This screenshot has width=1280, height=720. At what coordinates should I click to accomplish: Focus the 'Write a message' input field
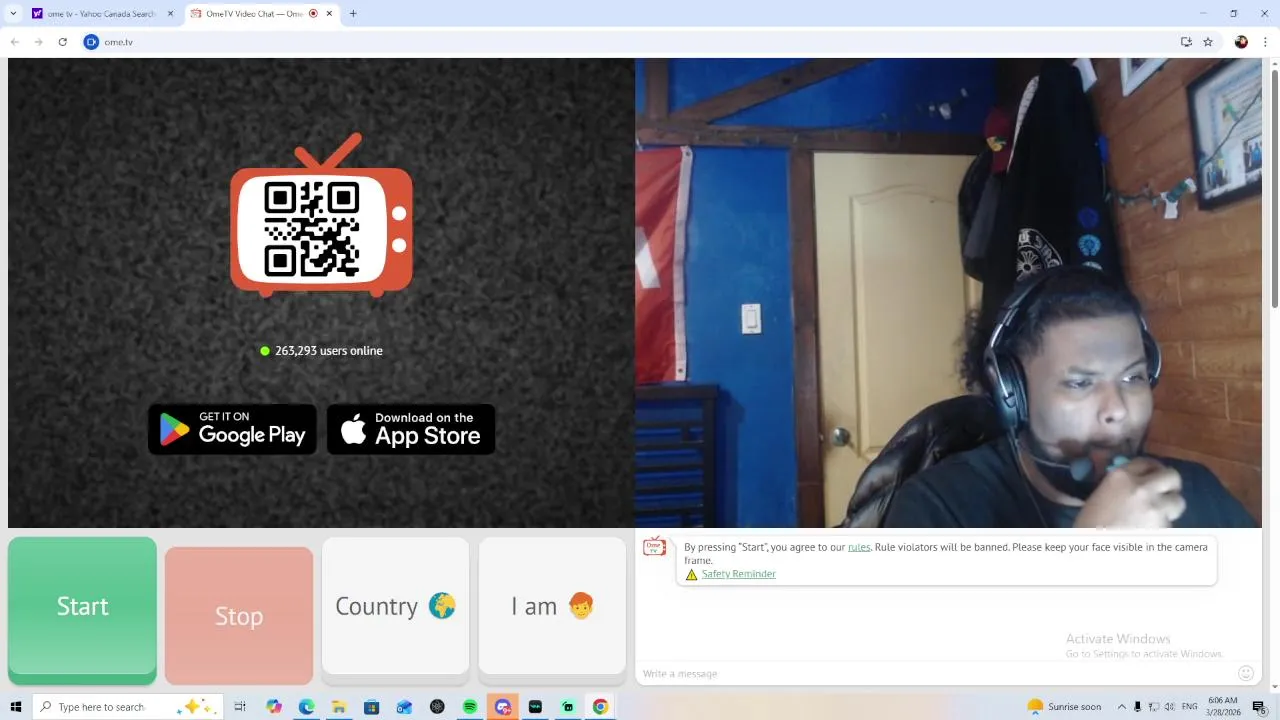coord(935,673)
